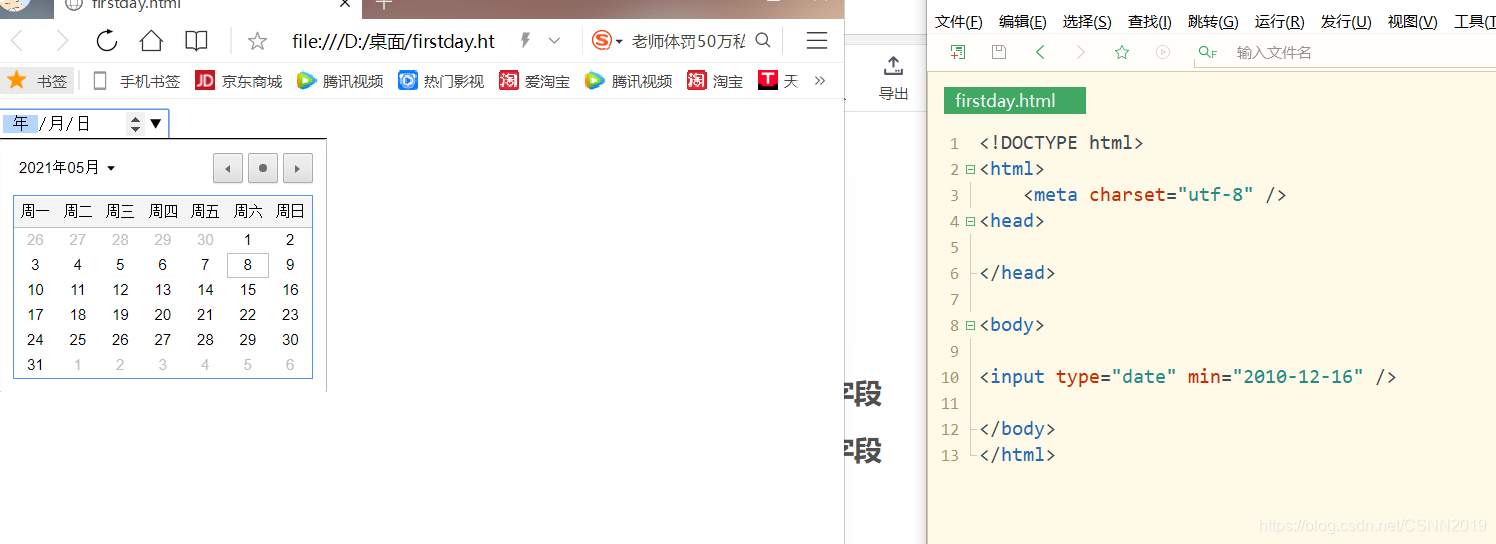The width and height of the screenshot is (1496, 544).
Task: Go to previous month in calendar
Action: coord(228,168)
